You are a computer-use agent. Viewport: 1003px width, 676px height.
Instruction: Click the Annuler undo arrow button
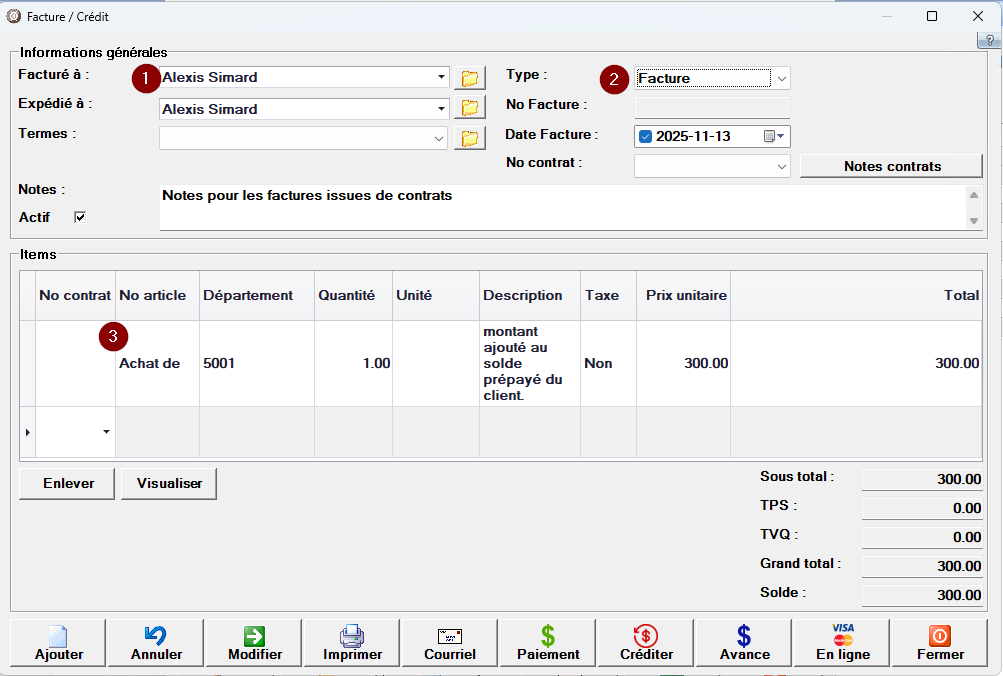(156, 643)
